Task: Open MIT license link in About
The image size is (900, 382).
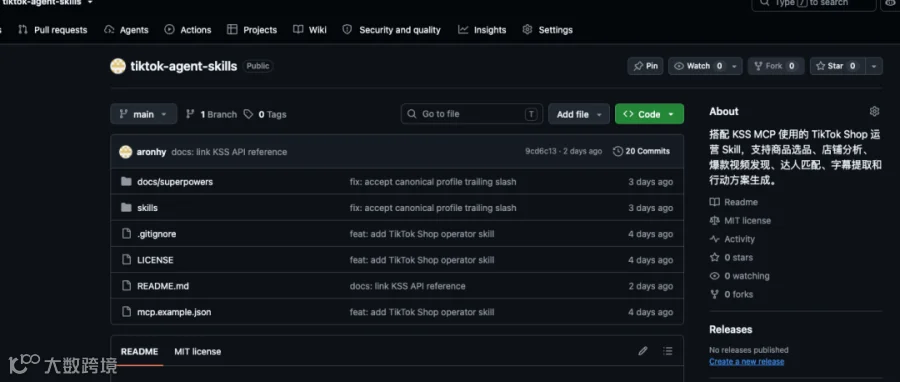Action: click(740, 220)
